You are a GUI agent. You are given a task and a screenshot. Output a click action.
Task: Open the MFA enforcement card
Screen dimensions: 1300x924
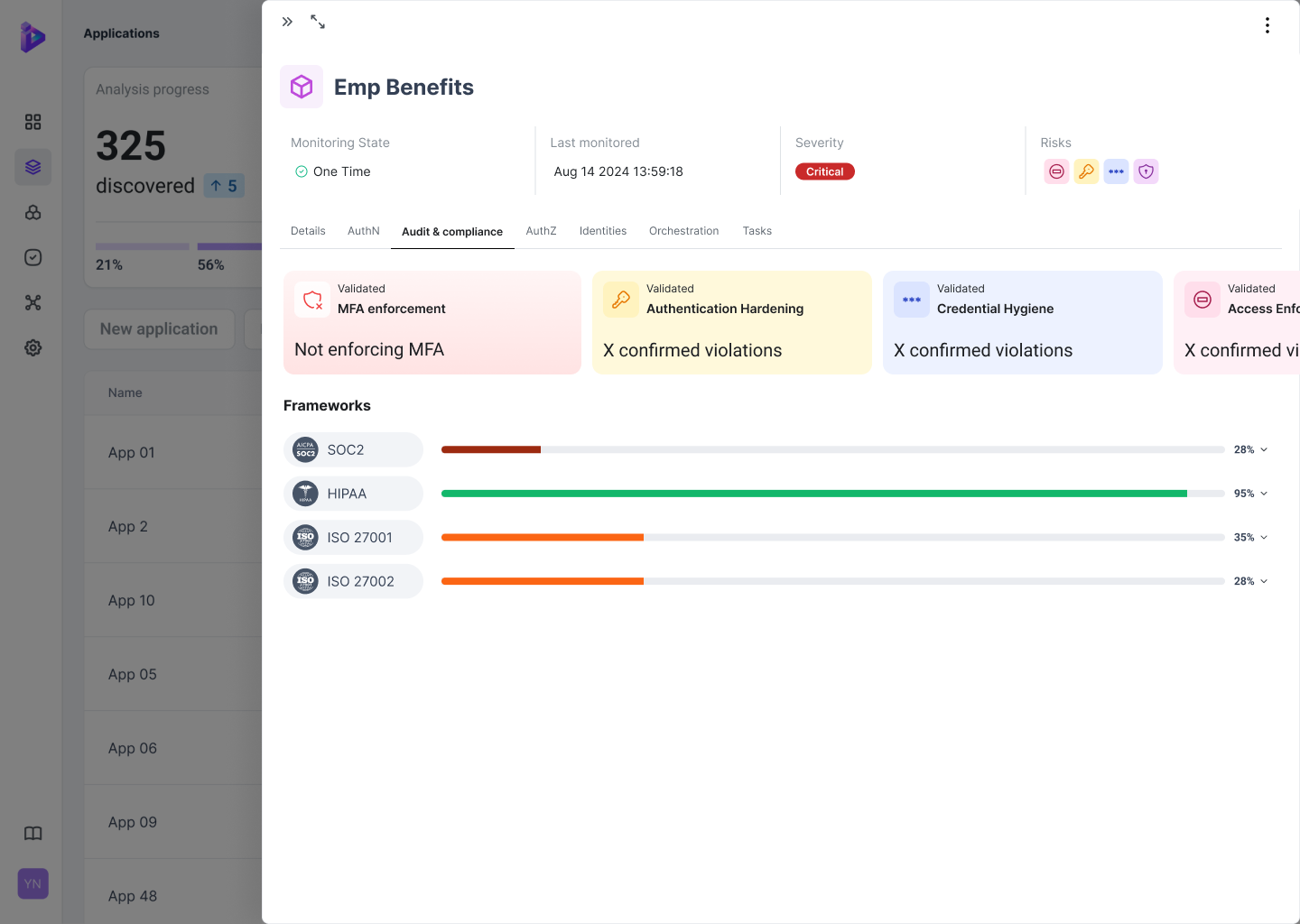click(x=432, y=323)
